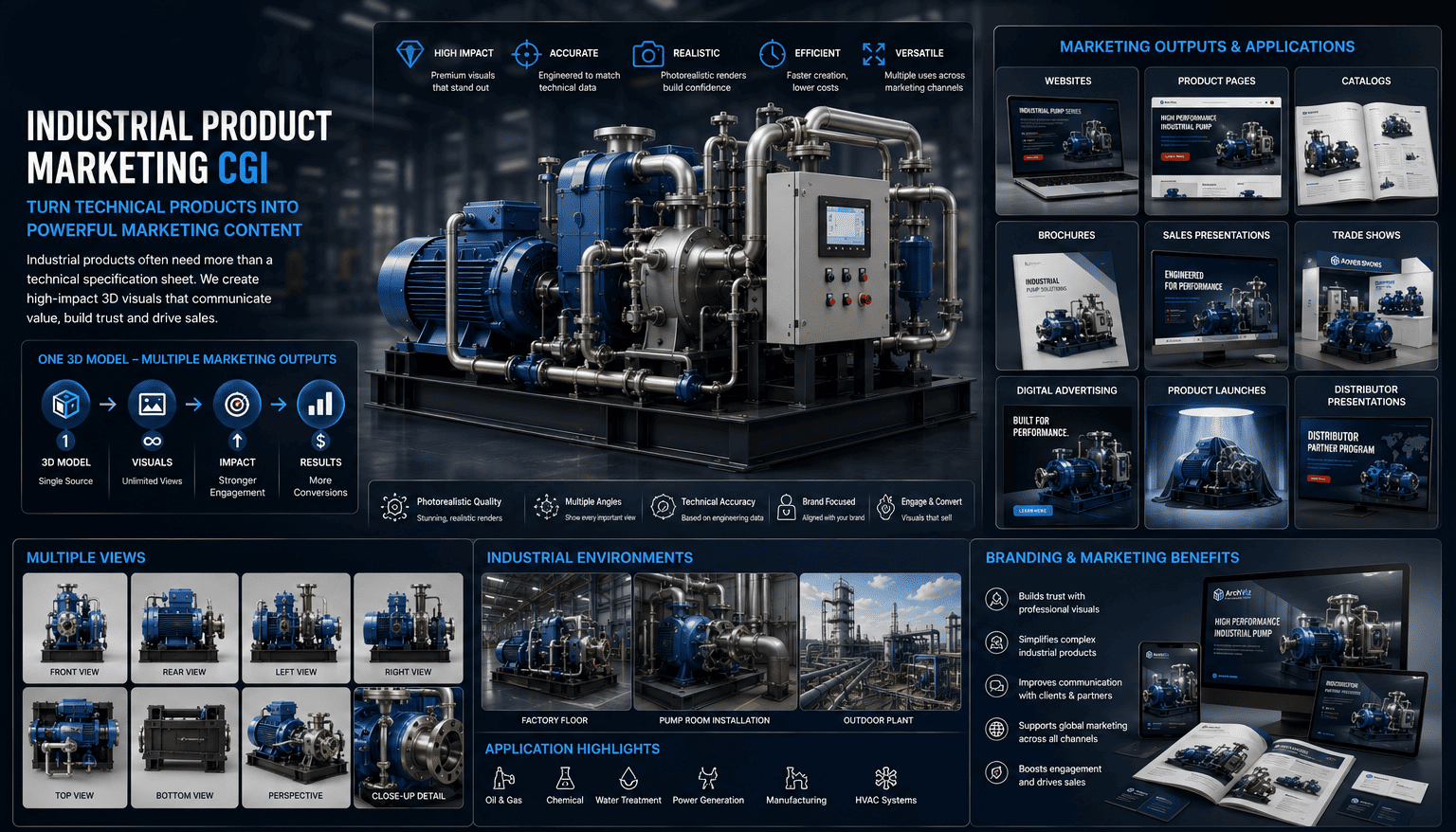The width and height of the screenshot is (1456, 832).
Task: Select the Multiple Angles icon
Action: pyautogui.click(x=546, y=508)
